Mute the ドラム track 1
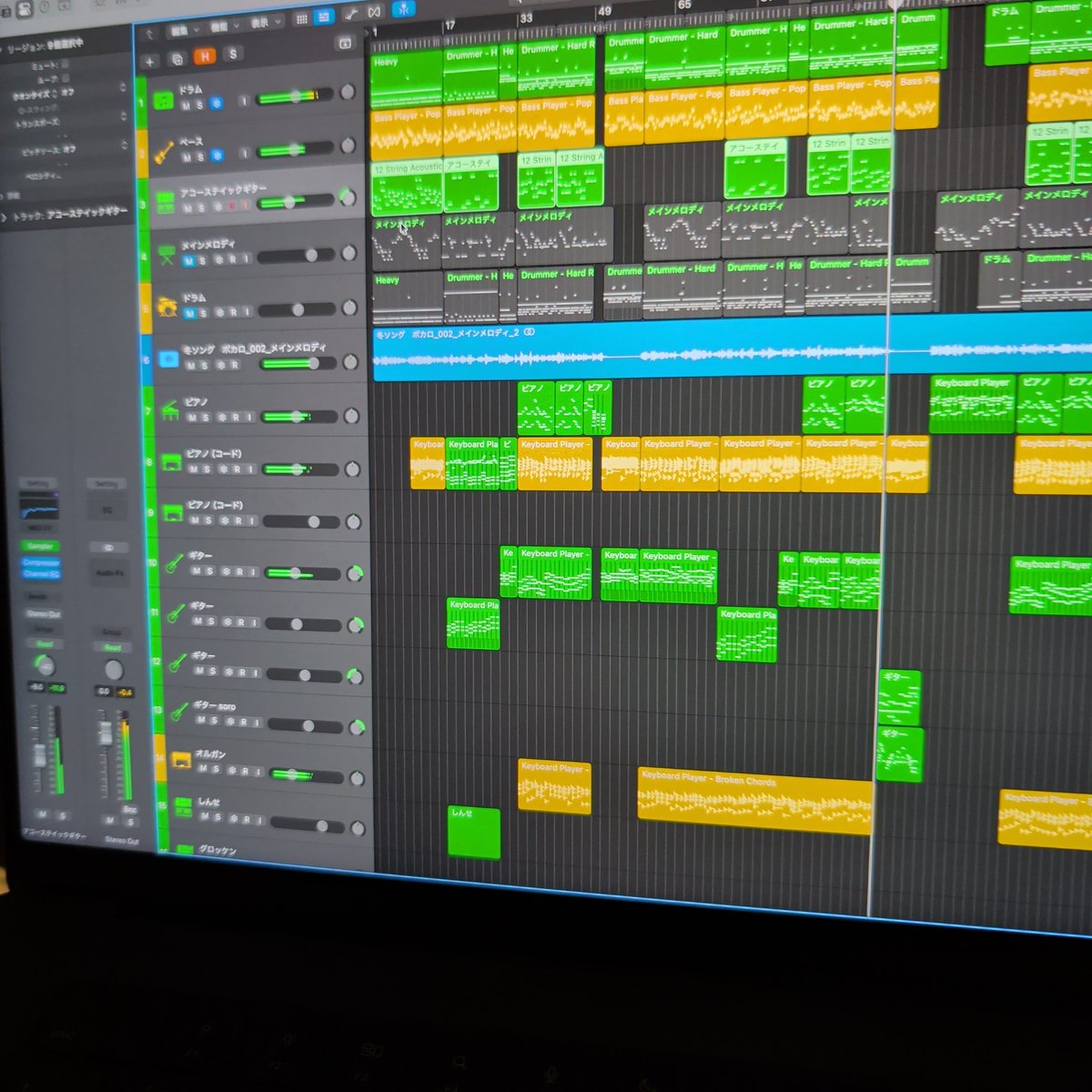This screenshot has width=1092, height=1092. pos(186,106)
